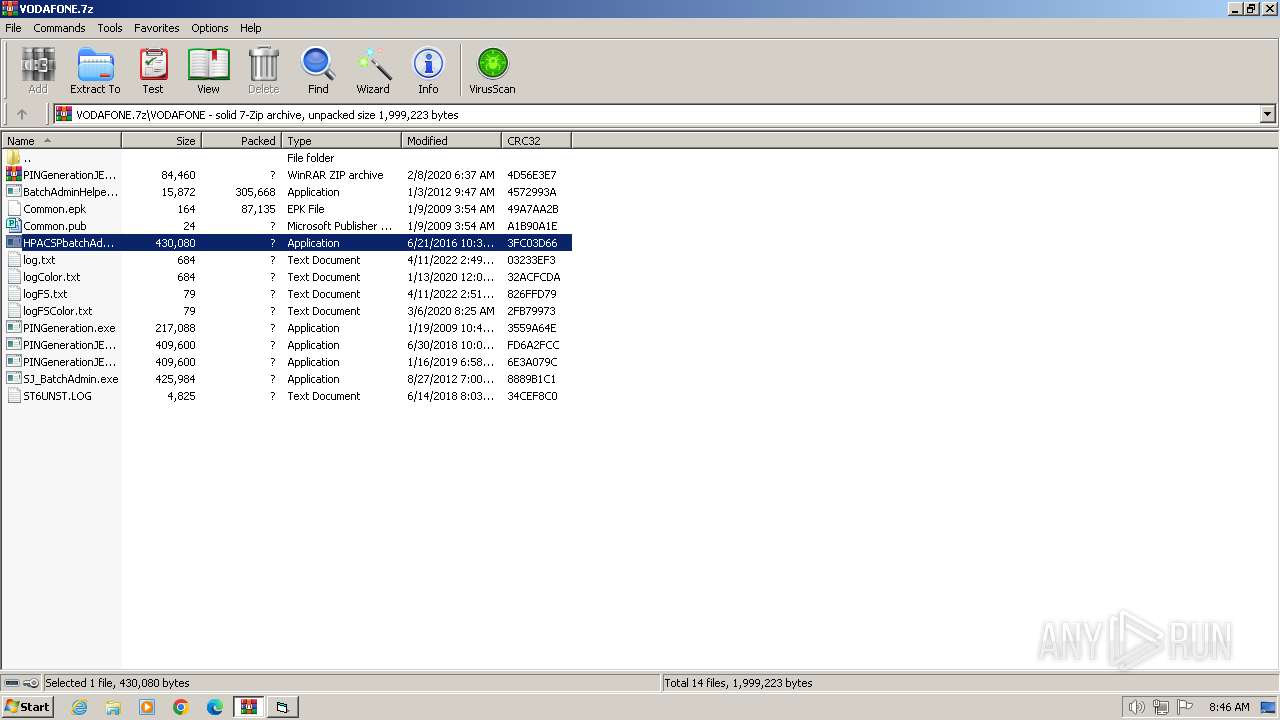Open Microsoft Edge from taskbar
The height and width of the screenshot is (720, 1280).
pos(215,707)
